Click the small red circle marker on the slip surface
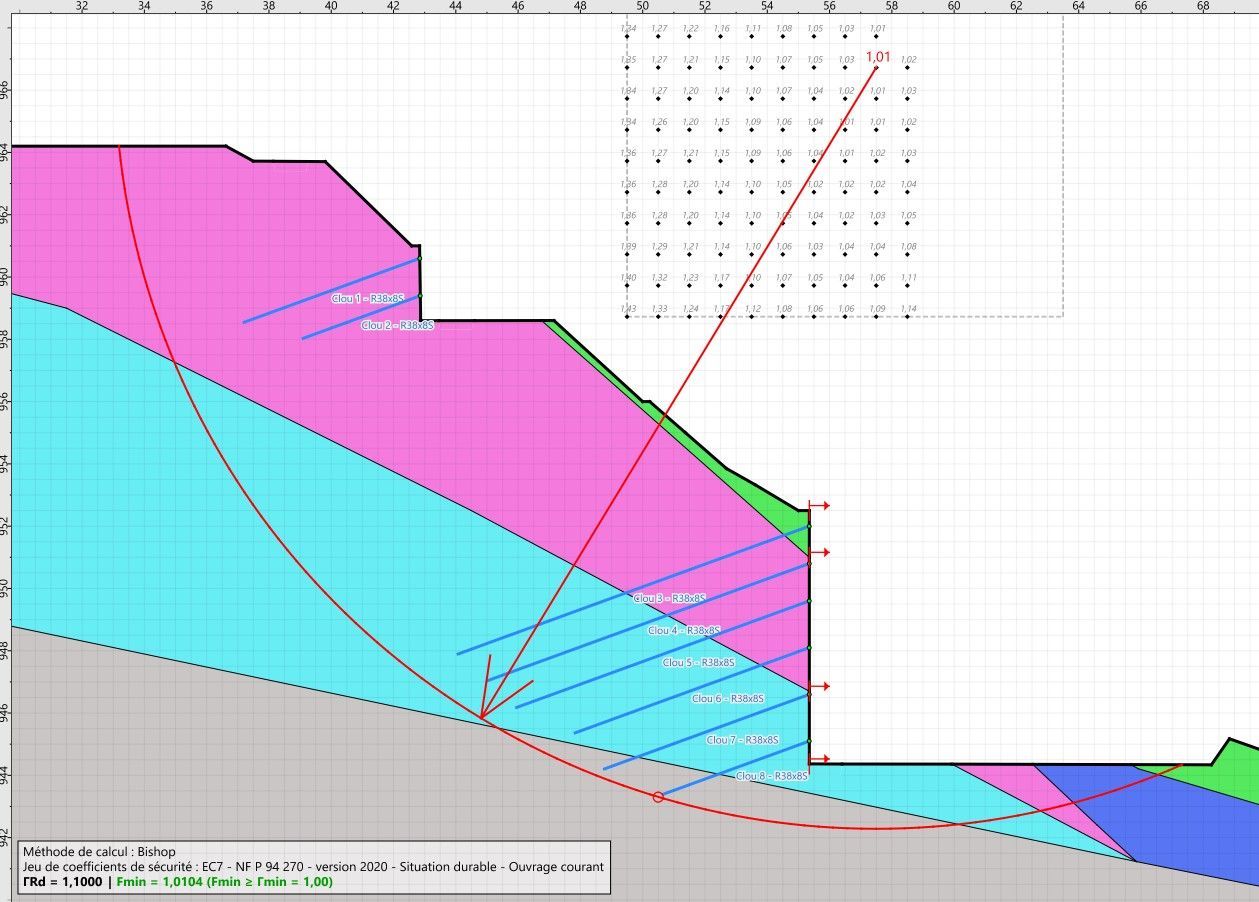 pyautogui.click(x=658, y=797)
